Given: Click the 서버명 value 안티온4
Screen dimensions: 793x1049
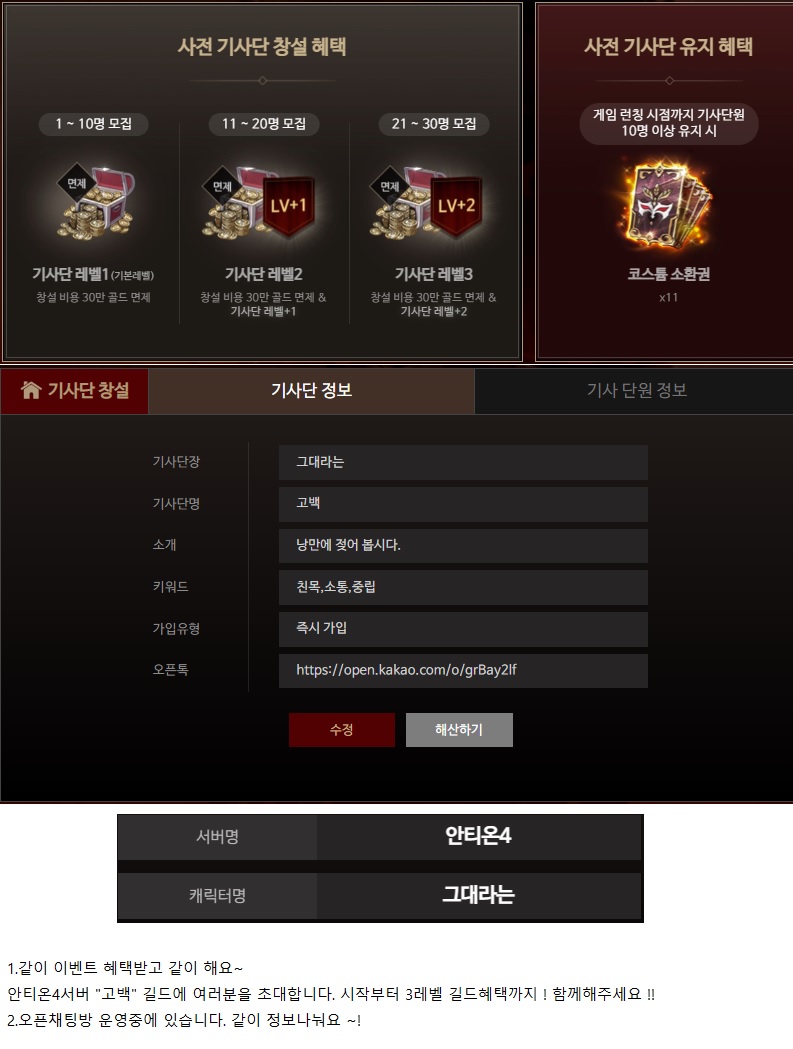Looking at the screenshot, I should point(478,836).
